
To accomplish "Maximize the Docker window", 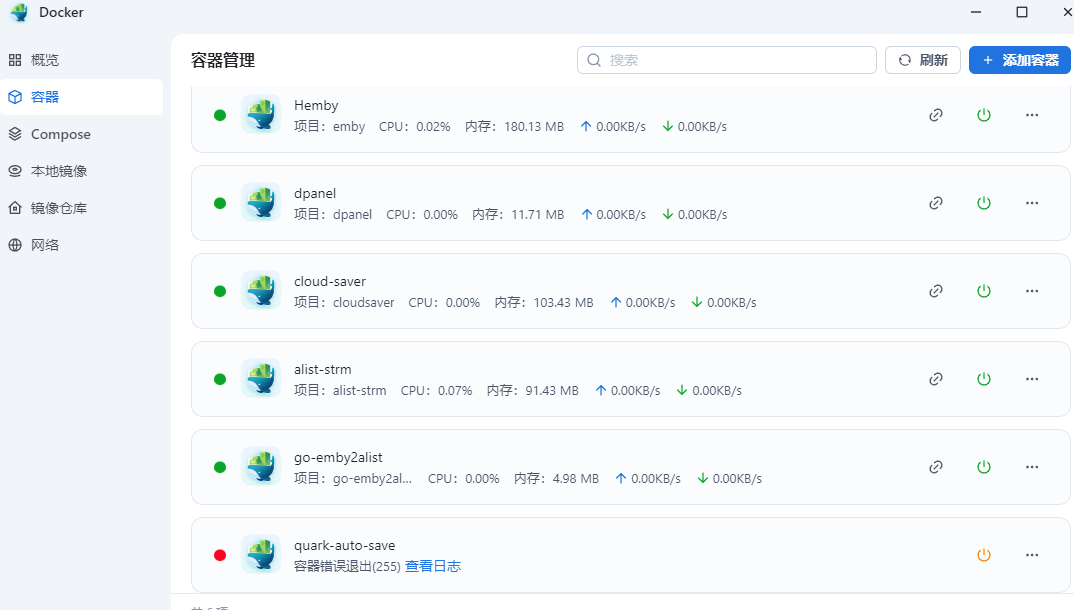I will tap(1022, 12).
